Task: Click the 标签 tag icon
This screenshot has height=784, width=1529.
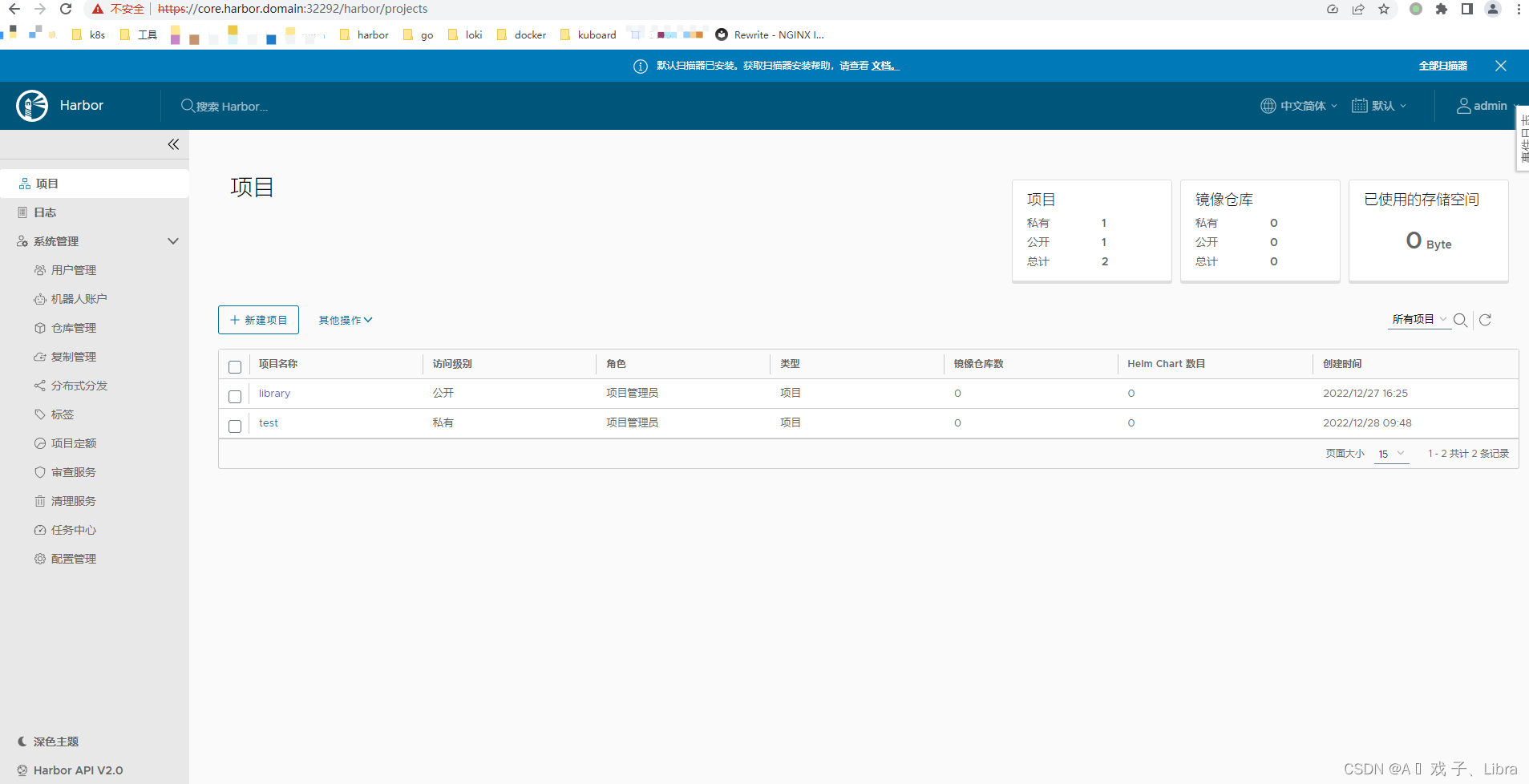Action: (40, 414)
